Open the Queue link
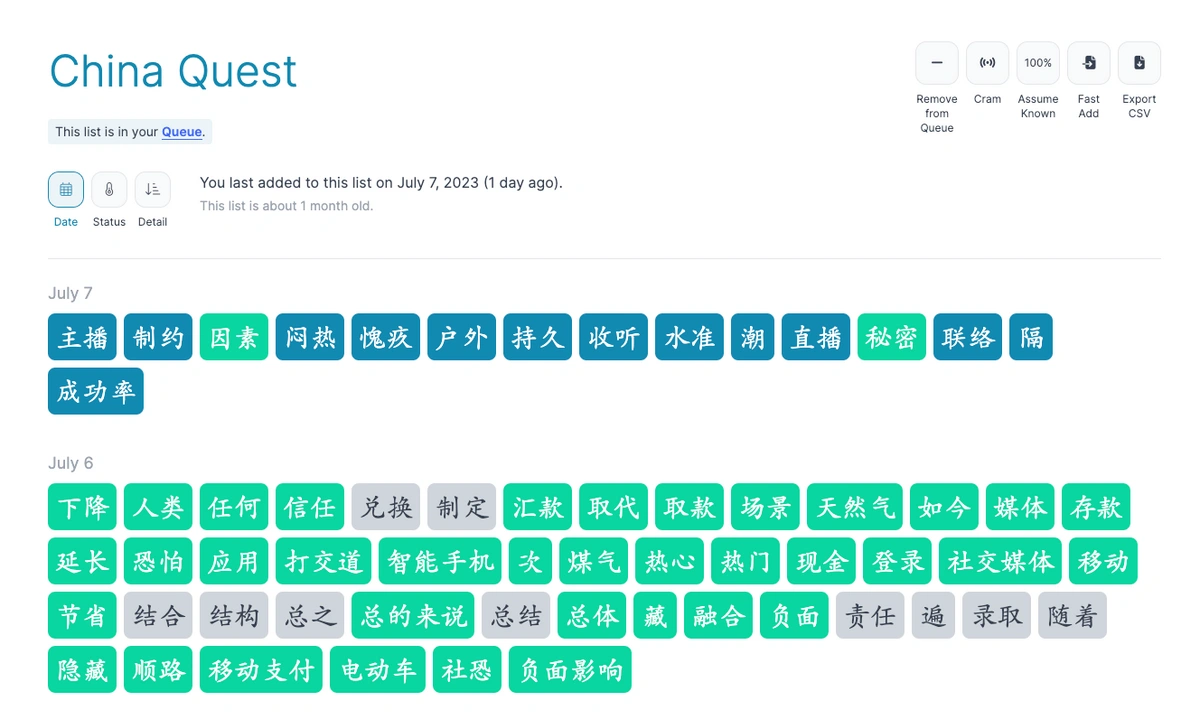Image resolution: width=1200 pixels, height=727 pixels. [182, 132]
